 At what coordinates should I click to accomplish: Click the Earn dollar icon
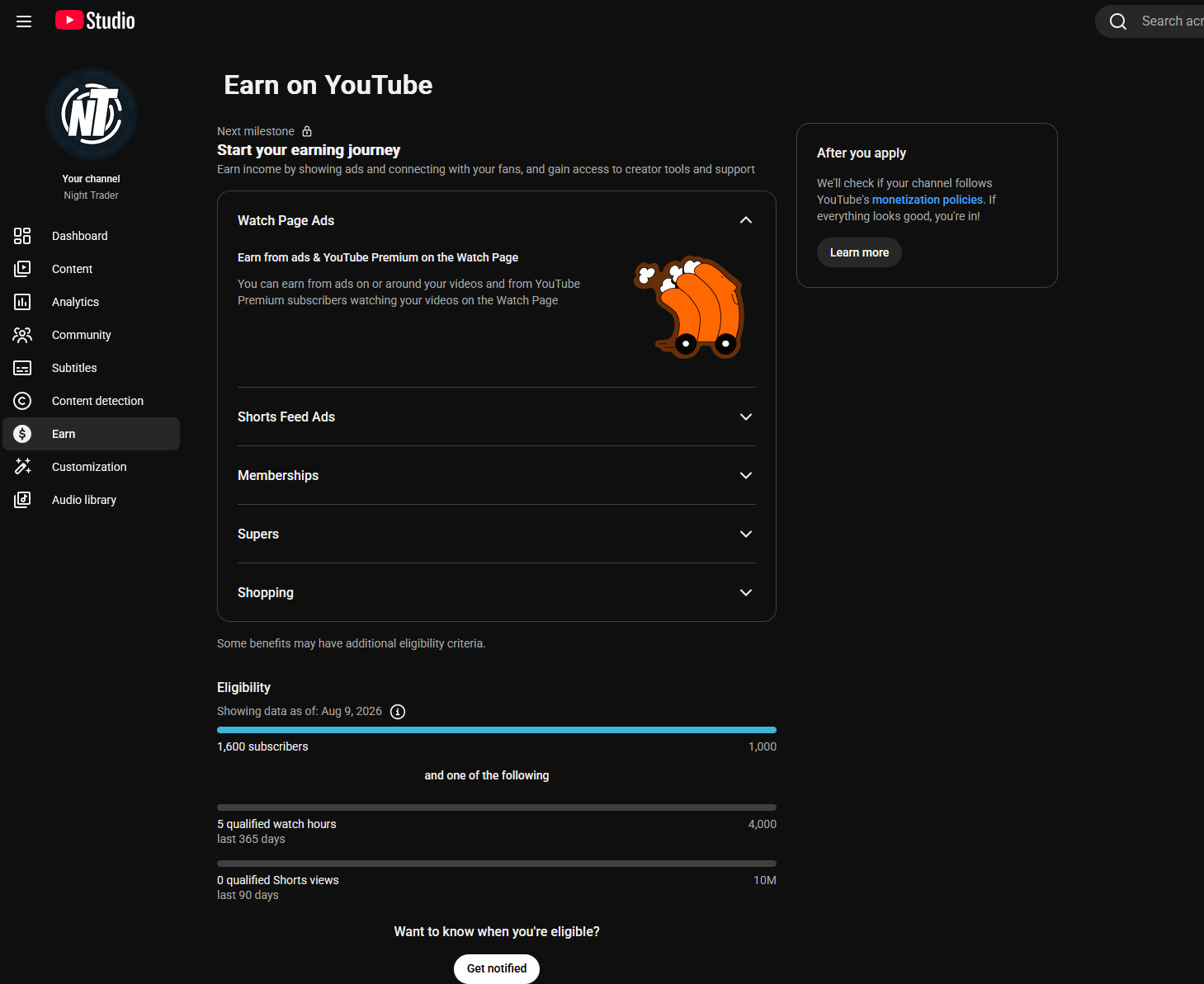click(x=22, y=434)
